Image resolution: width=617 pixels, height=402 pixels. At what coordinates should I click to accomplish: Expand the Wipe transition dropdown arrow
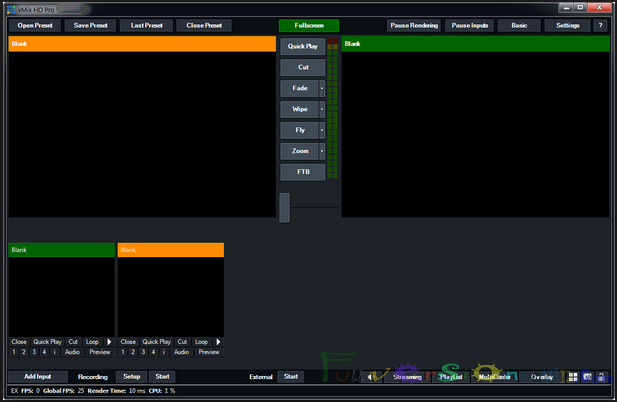[322, 109]
